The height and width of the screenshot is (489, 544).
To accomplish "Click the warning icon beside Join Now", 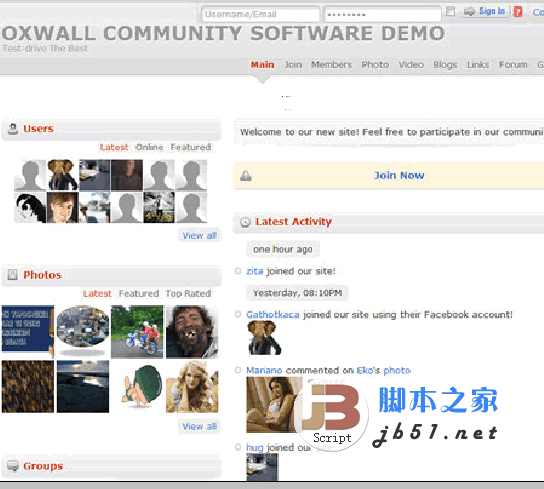I will point(246,176).
